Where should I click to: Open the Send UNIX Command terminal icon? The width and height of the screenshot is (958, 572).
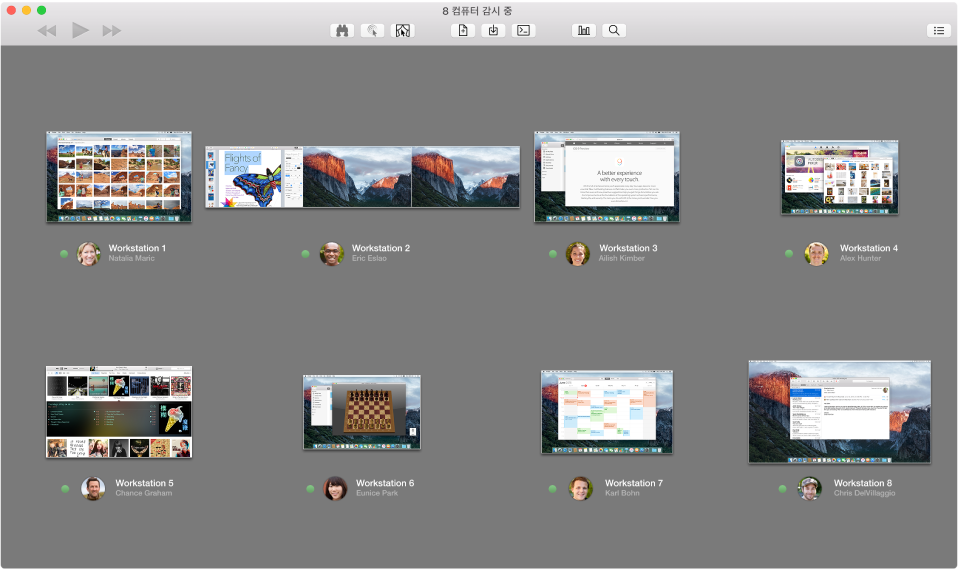click(523, 31)
